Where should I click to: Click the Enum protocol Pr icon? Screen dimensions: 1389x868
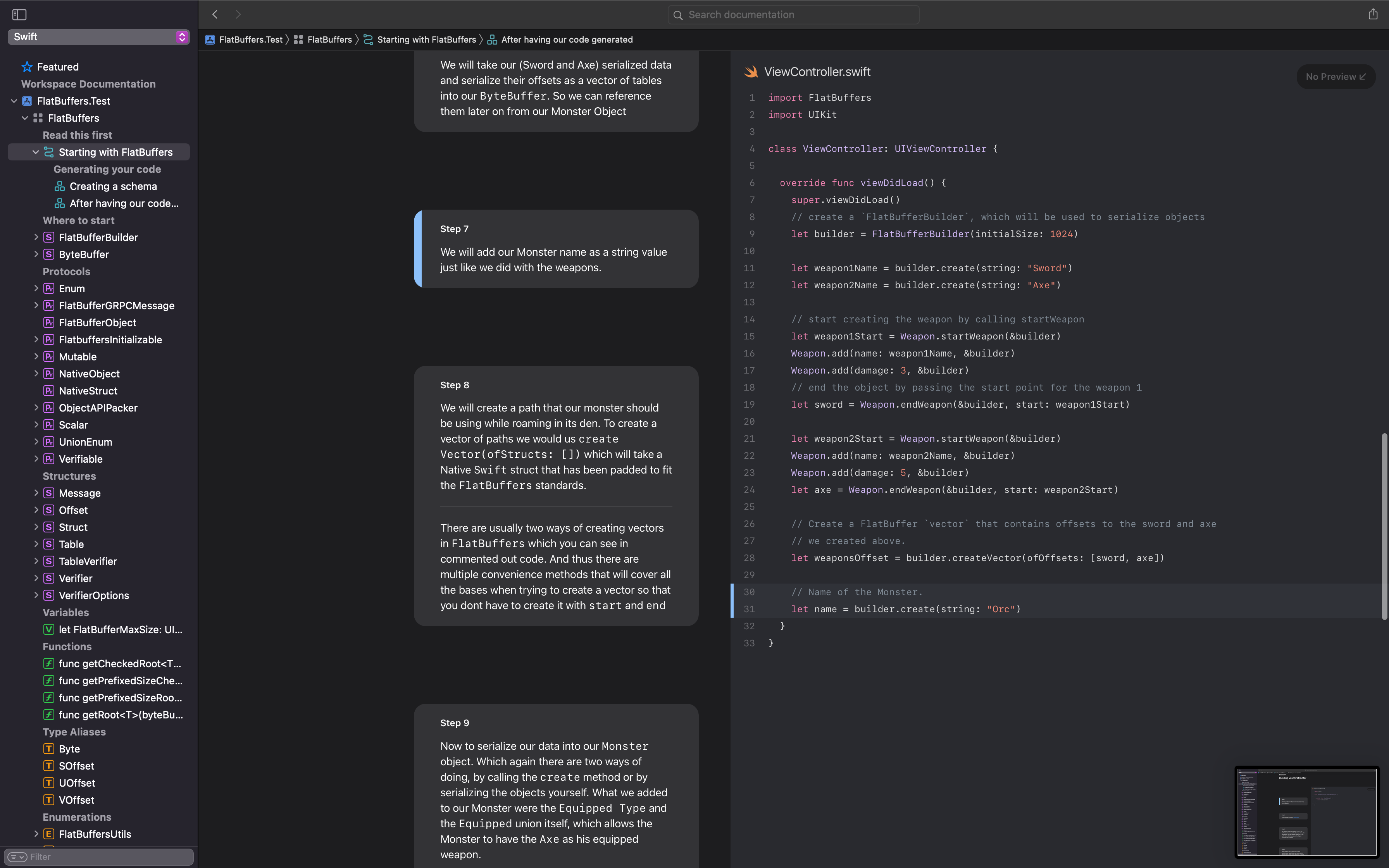(49, 288)
